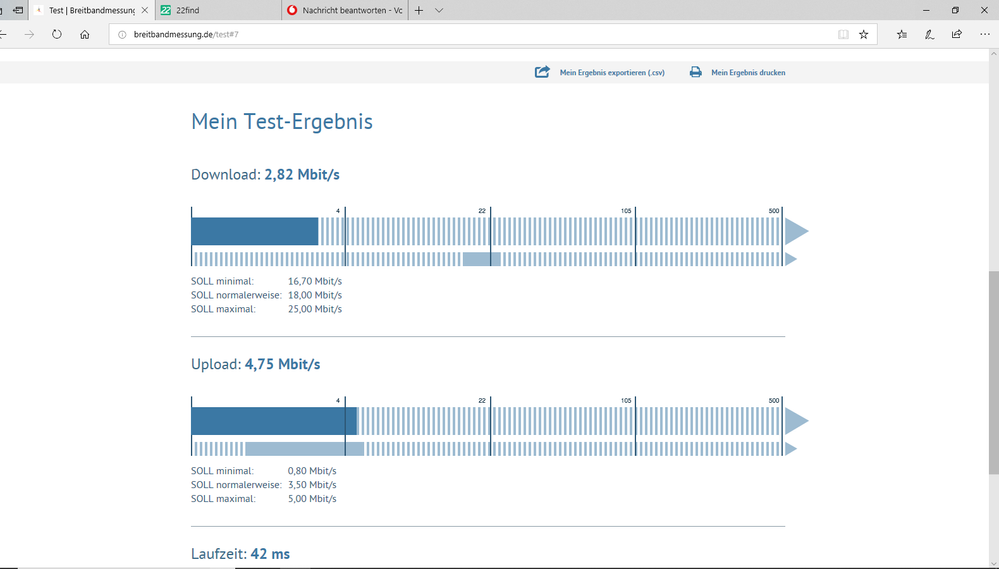The image size is (999, 569).
Task: Click the site info icon in address bar
Action: [x=122, y=34]
